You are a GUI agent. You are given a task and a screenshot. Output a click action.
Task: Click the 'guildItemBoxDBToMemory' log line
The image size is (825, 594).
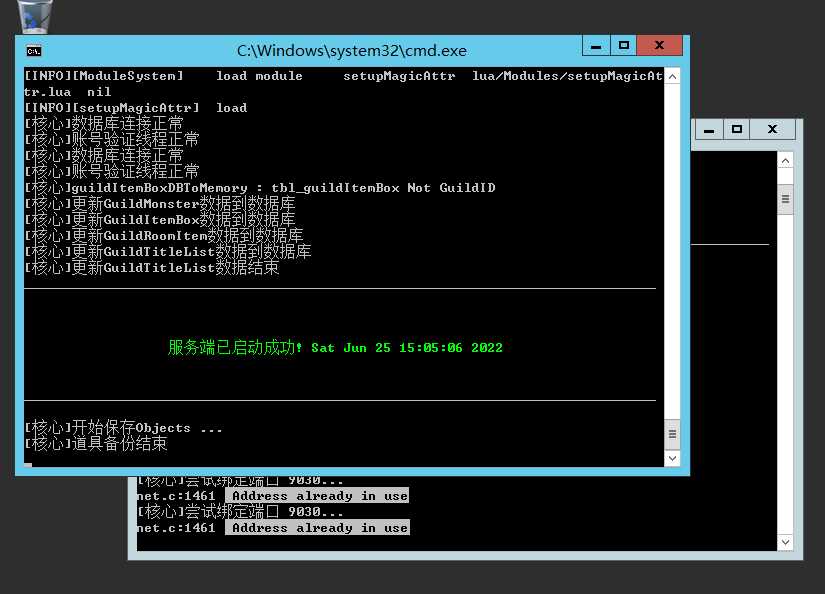260,188
